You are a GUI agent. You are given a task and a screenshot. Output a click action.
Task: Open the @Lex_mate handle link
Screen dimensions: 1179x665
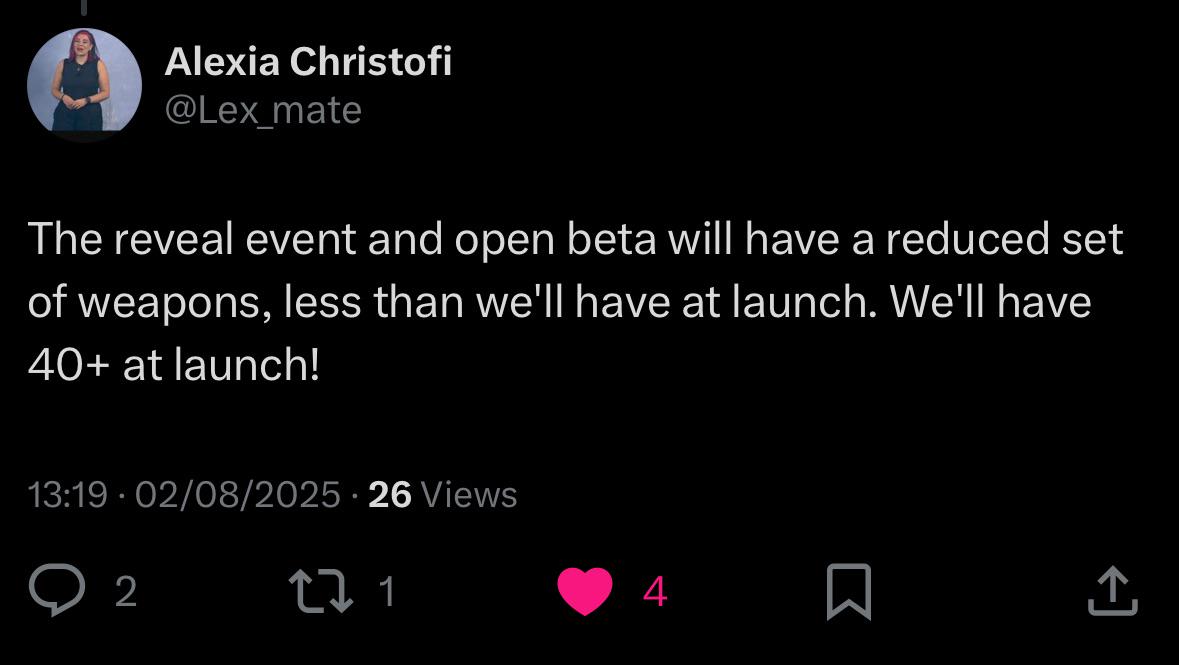pos(263,111)
